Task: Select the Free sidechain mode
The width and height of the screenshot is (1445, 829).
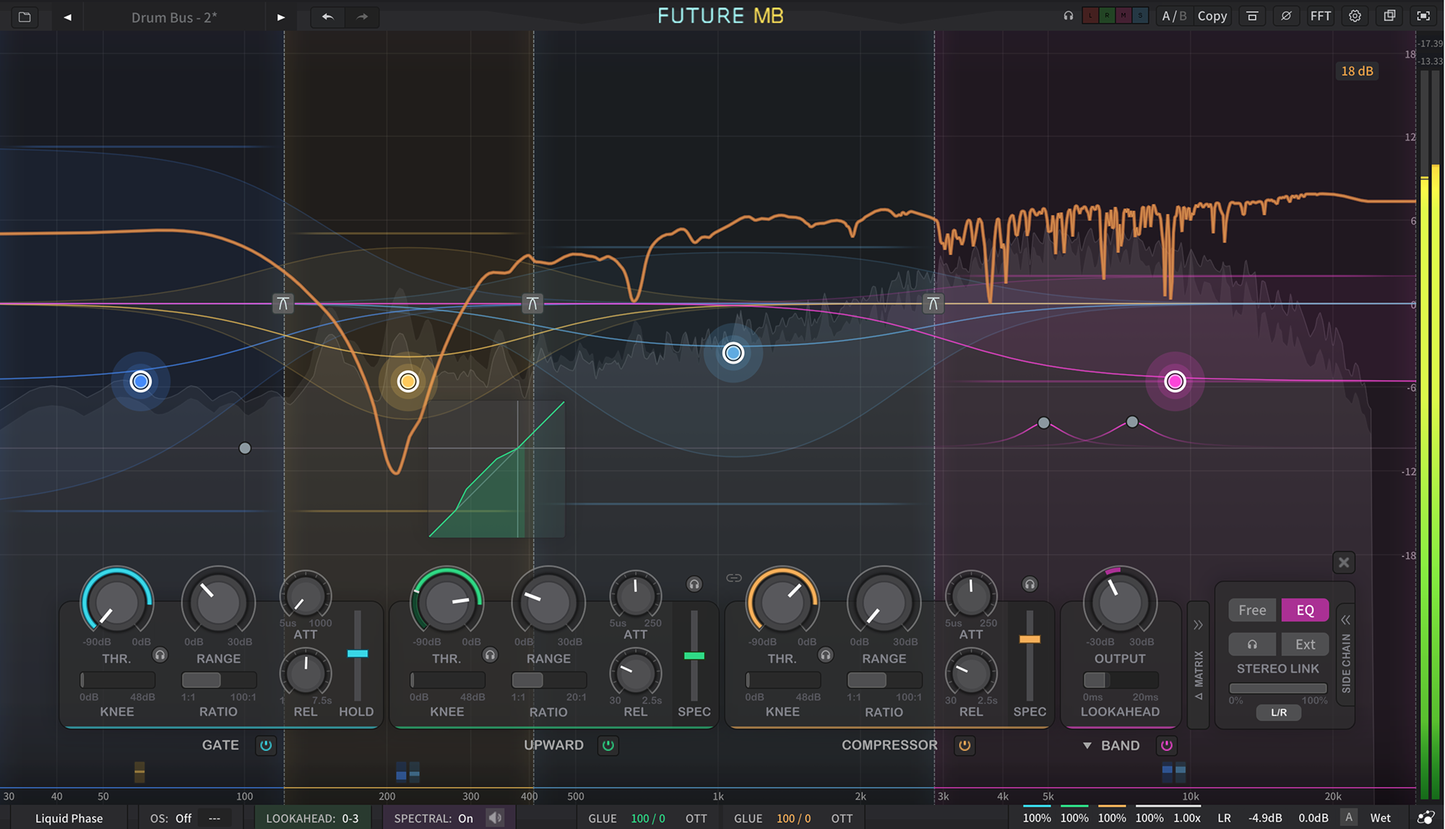Action: click(1252, 610)
